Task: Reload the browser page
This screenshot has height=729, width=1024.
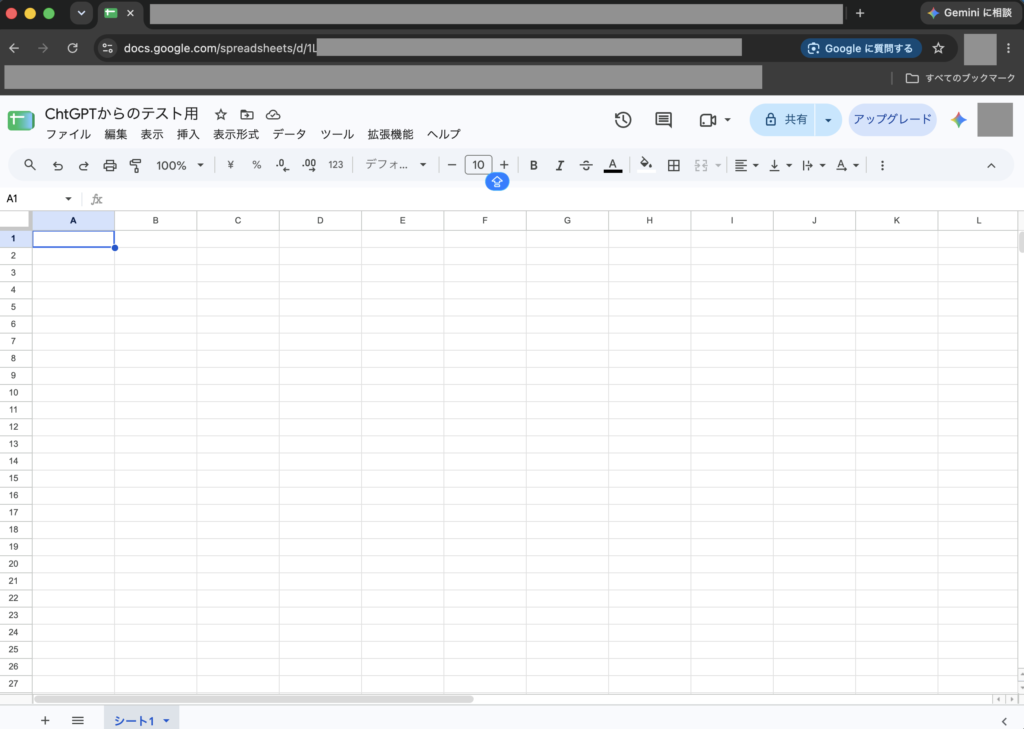Action: pyautogui.click(x=72, y=48)
